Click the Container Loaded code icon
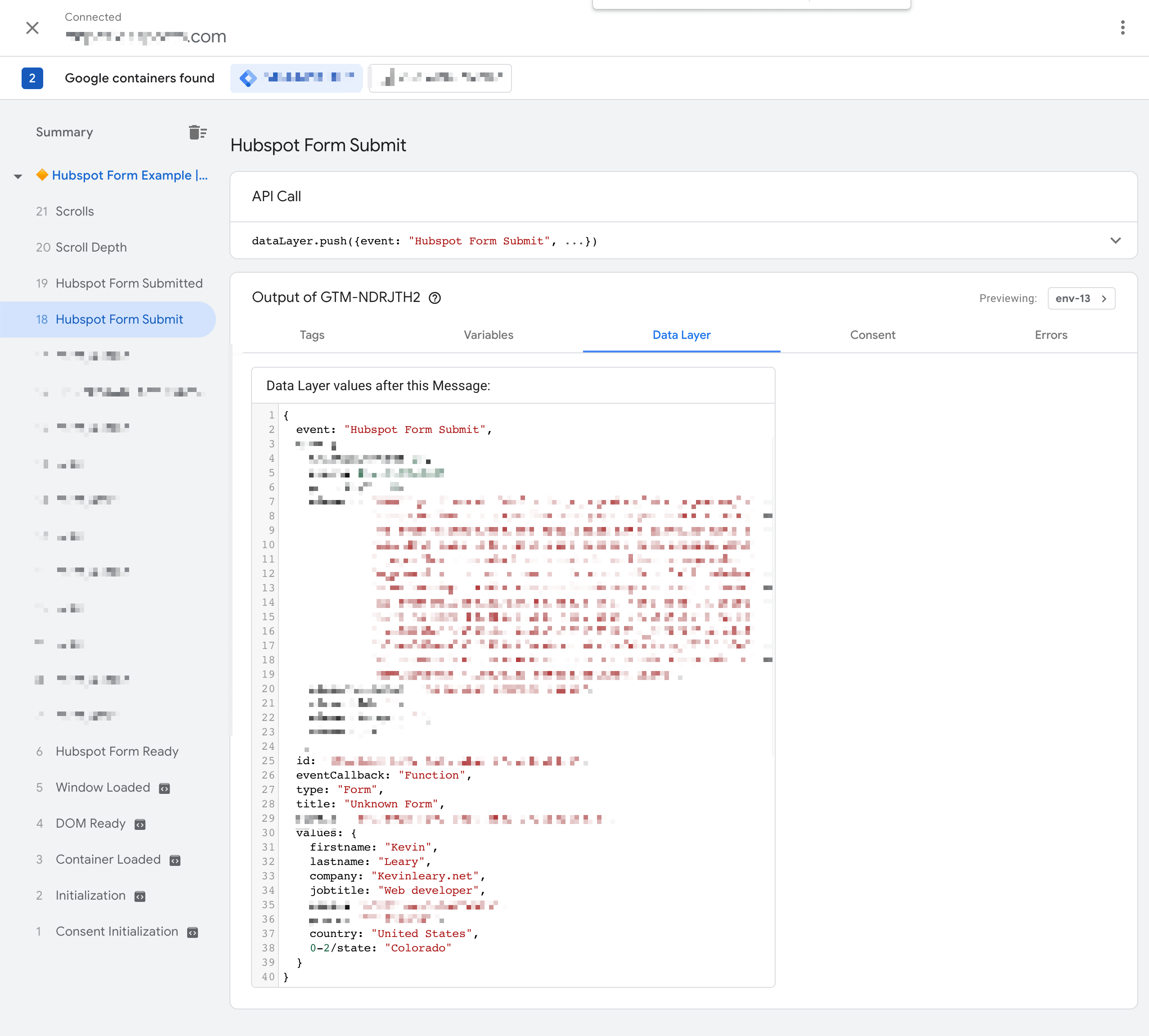This screenshot has height=1036, width=1149. pos(175,860)
